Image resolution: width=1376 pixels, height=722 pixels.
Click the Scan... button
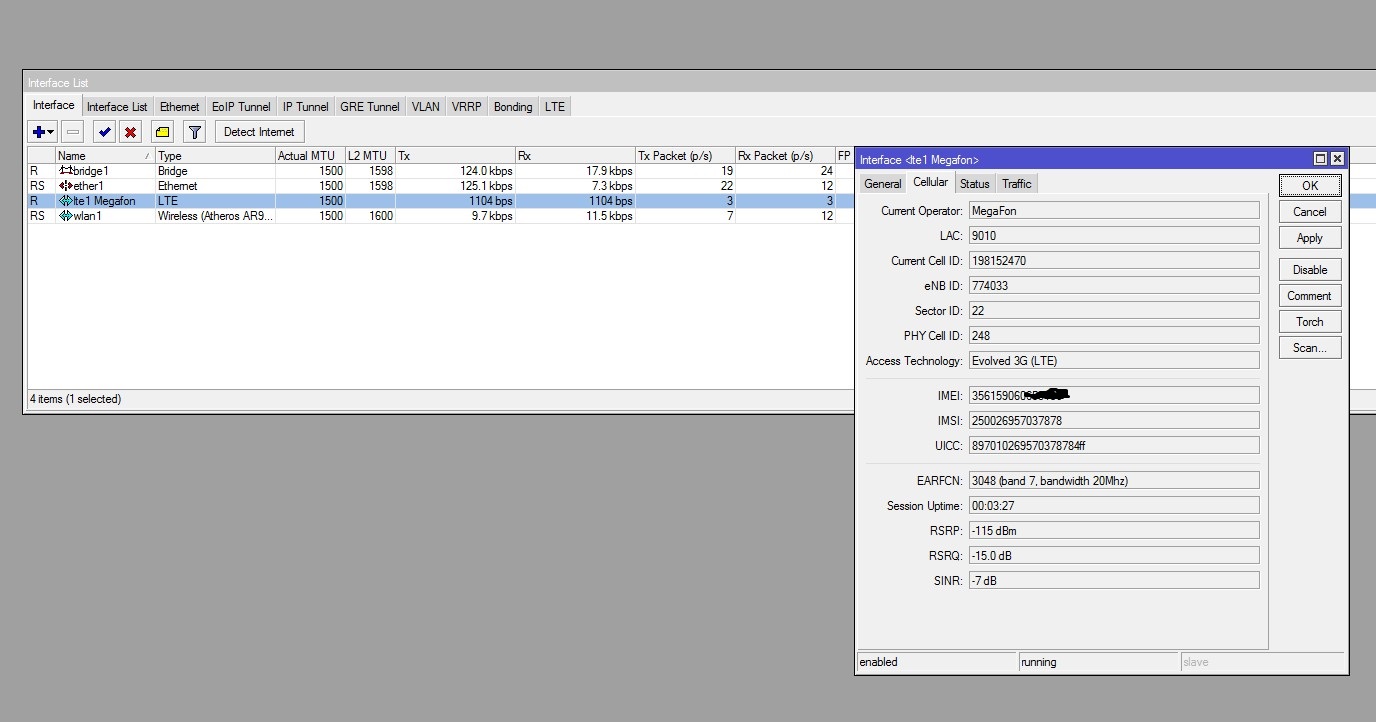click(x=1309, y=348)
